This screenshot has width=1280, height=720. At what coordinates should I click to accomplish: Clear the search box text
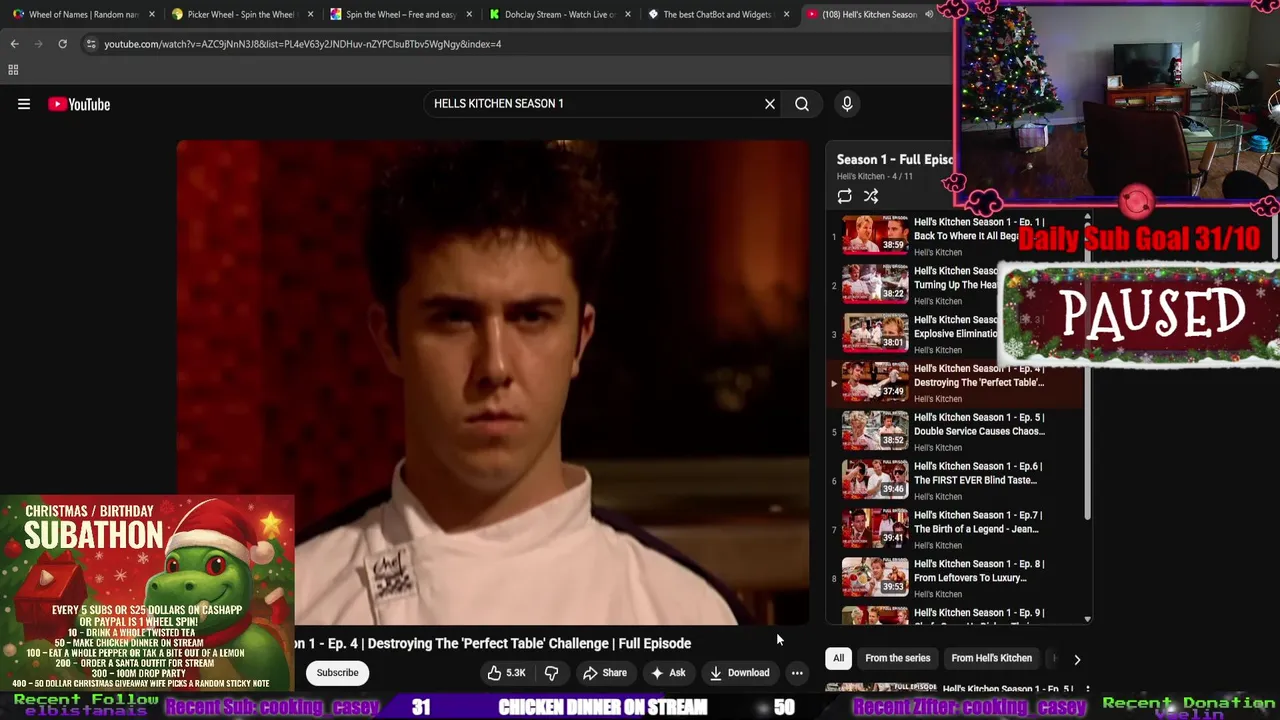tap(770, 104)
